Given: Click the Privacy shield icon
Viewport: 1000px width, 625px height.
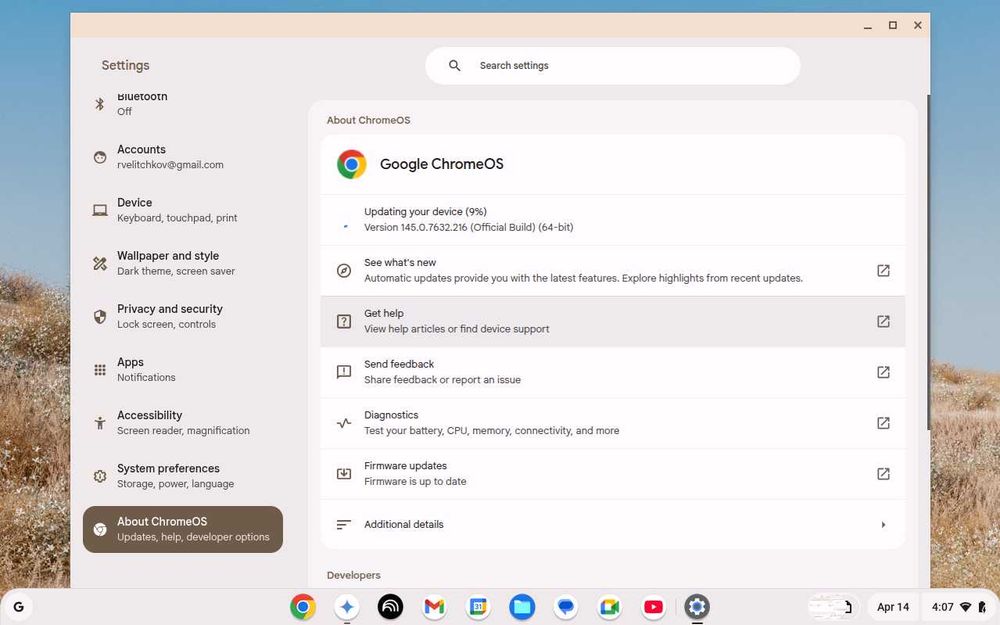Looking at the screenshot, I should pyautogui.click(x=100, y=316).
